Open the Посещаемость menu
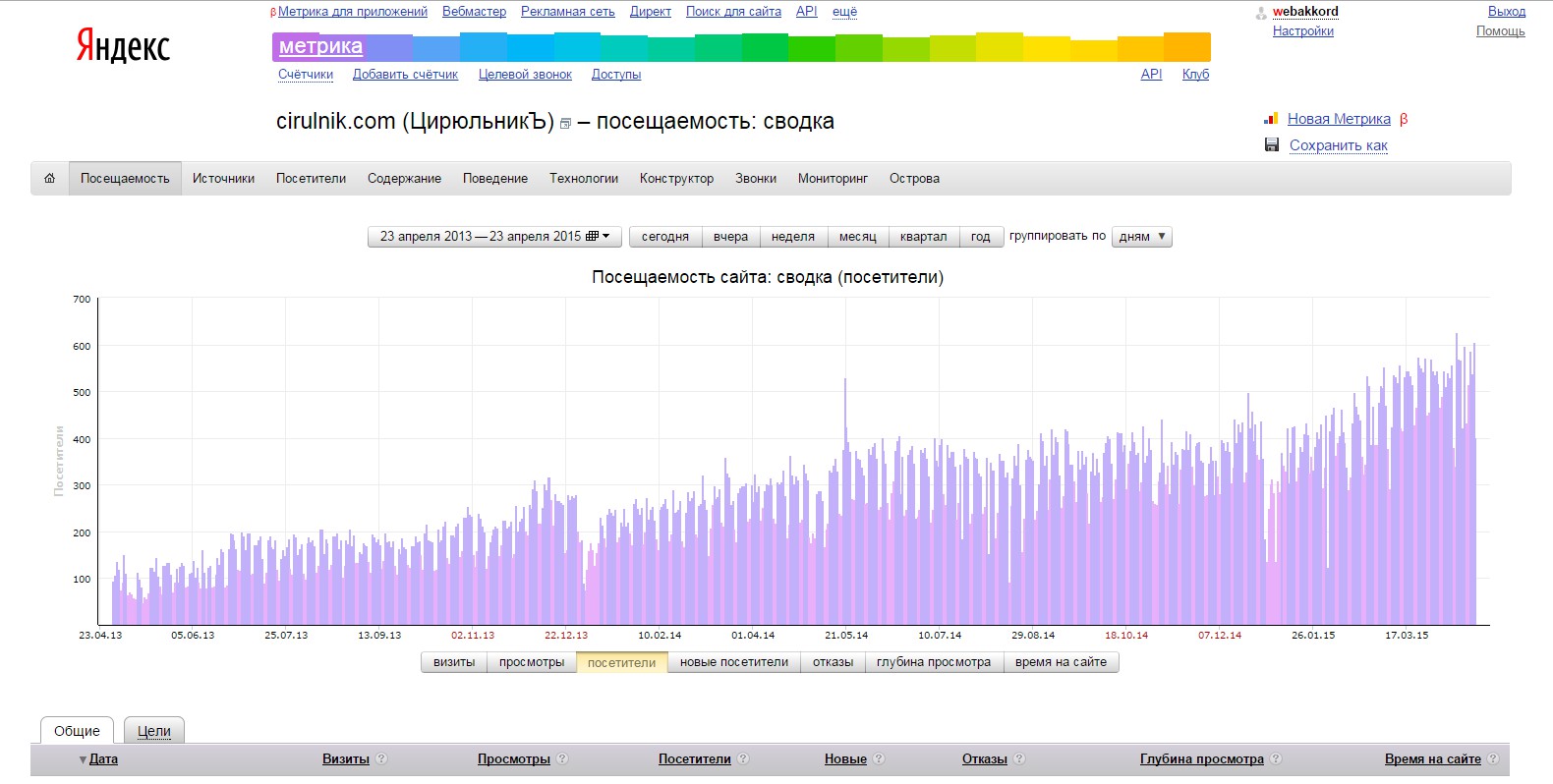This screenshot has width=1553, height=784. pyautogui.click(x=125, y=179)
